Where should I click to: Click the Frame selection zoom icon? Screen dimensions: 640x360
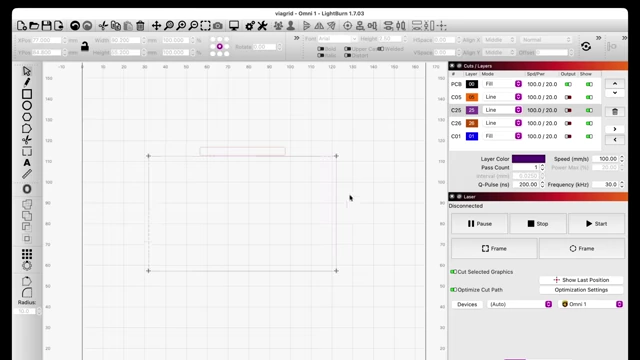[205, 26]
